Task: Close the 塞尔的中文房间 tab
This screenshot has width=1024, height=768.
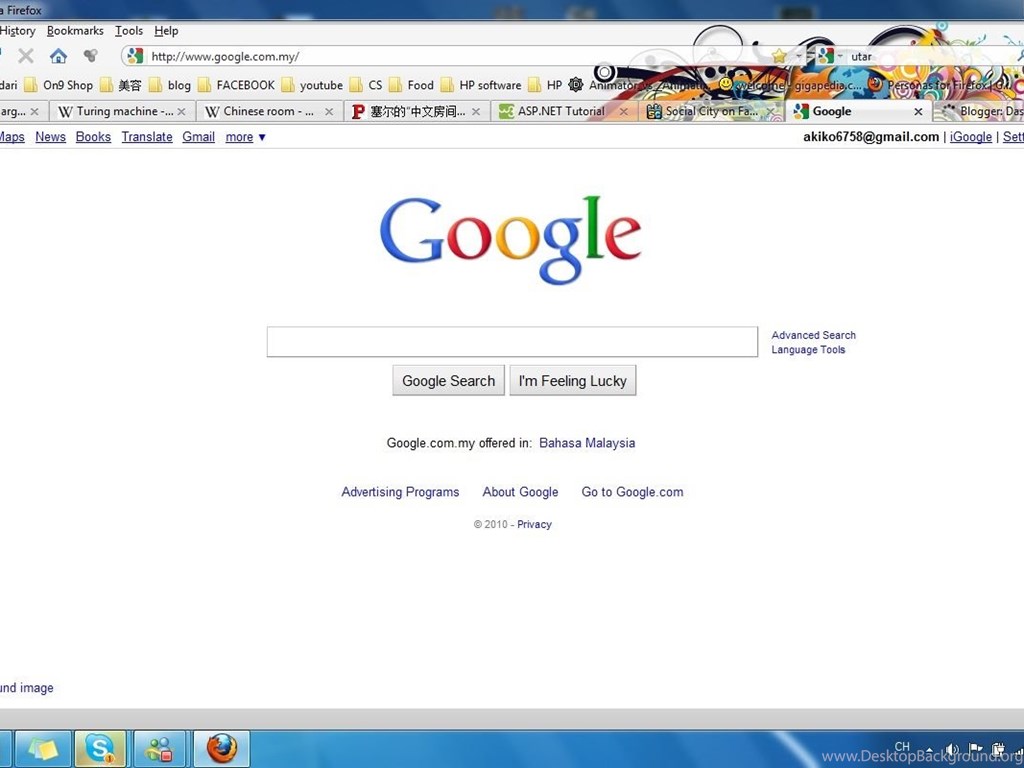Action: [x=476, y=112]
